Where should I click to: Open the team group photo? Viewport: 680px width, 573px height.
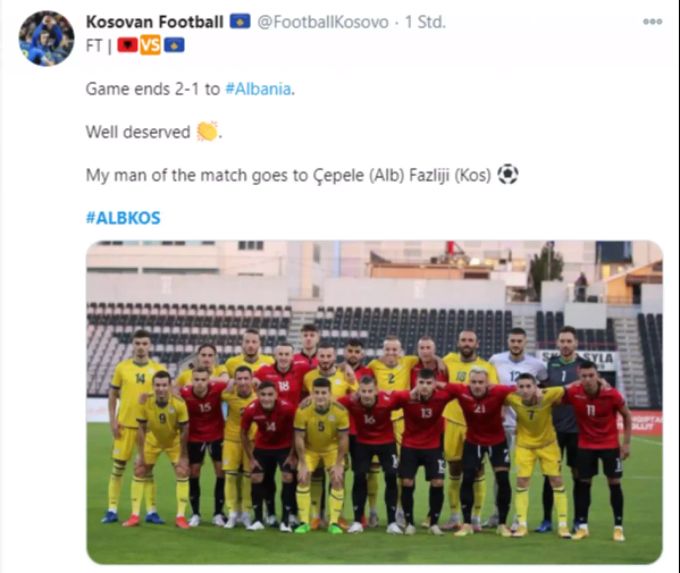[x=374, y=402]
